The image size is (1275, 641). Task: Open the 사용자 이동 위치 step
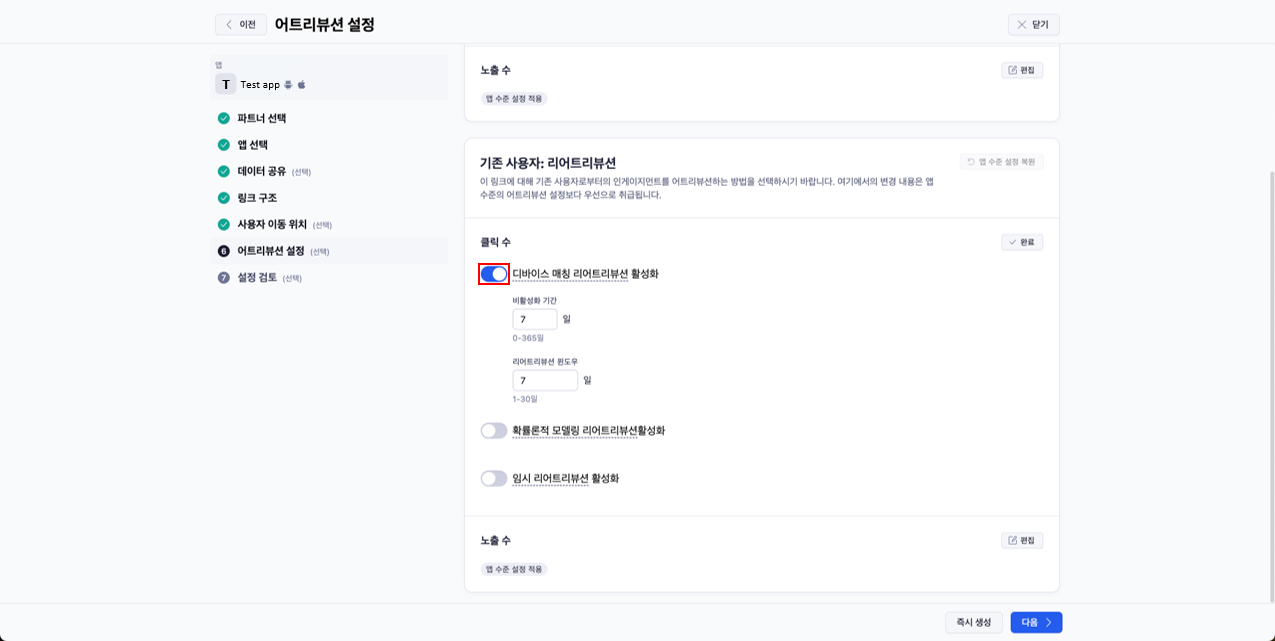(271, 225)
